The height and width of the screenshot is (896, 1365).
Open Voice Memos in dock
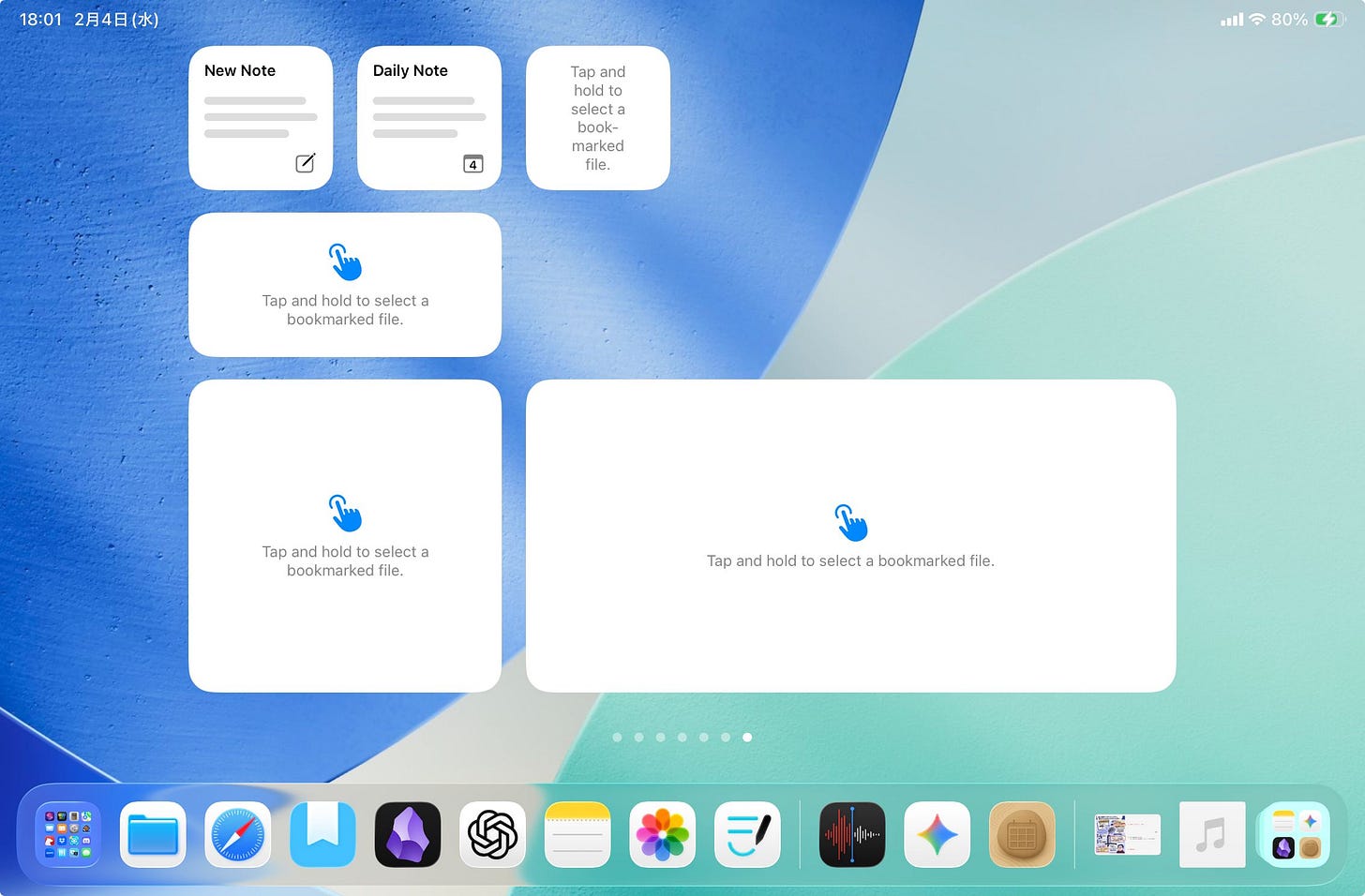(x=852, y=834)
